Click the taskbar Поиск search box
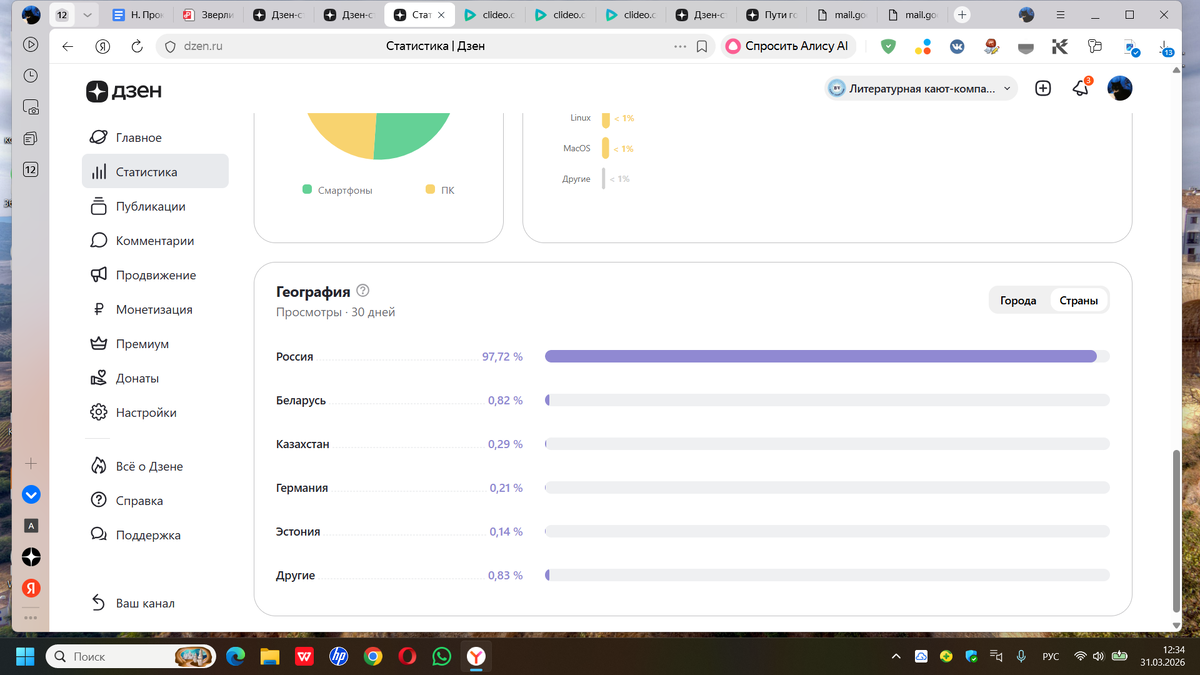This screenshot has height=675, width=1200. [x=130, y=656]
